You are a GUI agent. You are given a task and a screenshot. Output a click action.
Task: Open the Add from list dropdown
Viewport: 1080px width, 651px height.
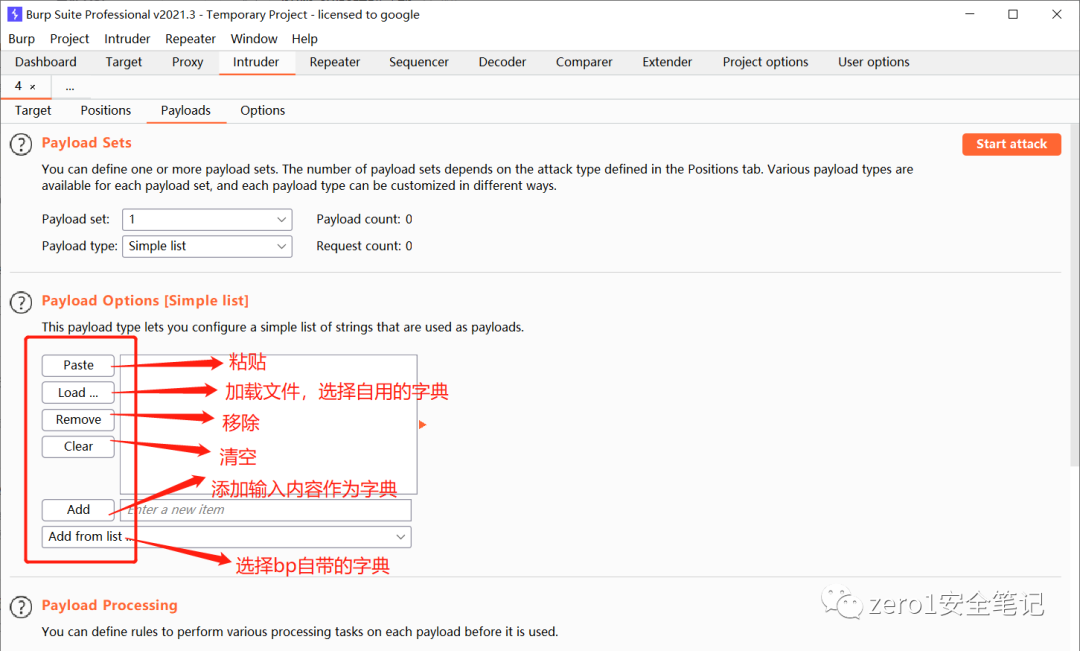[227, 537]
